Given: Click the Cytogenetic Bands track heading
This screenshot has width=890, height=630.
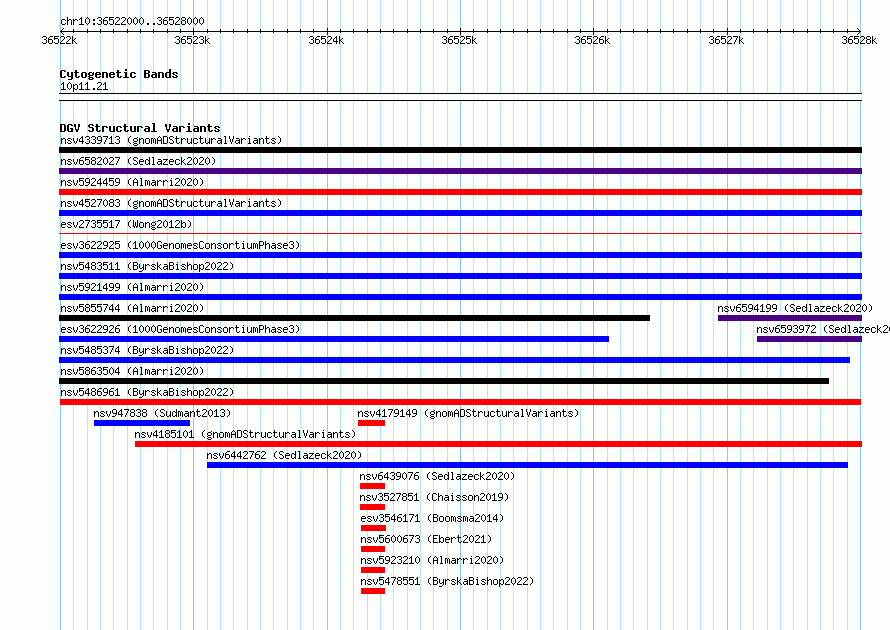Looking at the screenshot, I should click(119, 74).
